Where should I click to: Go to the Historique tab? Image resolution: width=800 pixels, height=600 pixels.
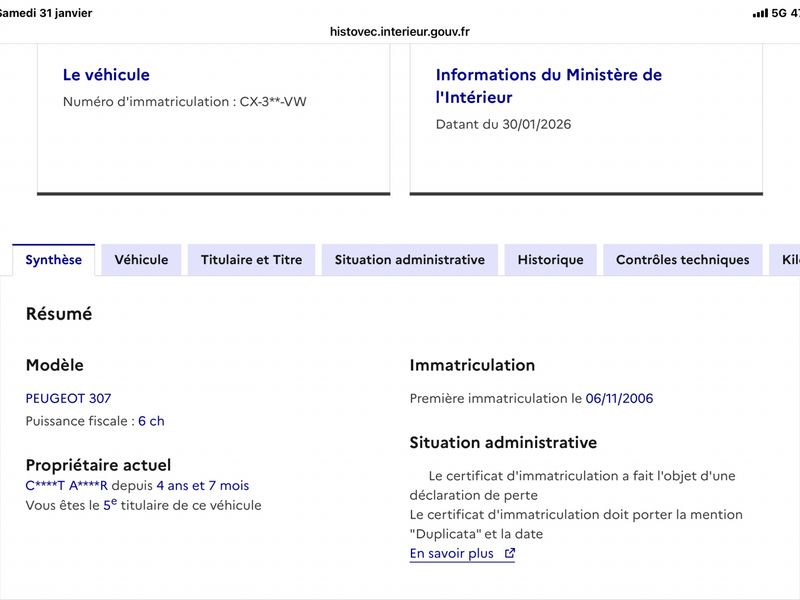point(550,260)
